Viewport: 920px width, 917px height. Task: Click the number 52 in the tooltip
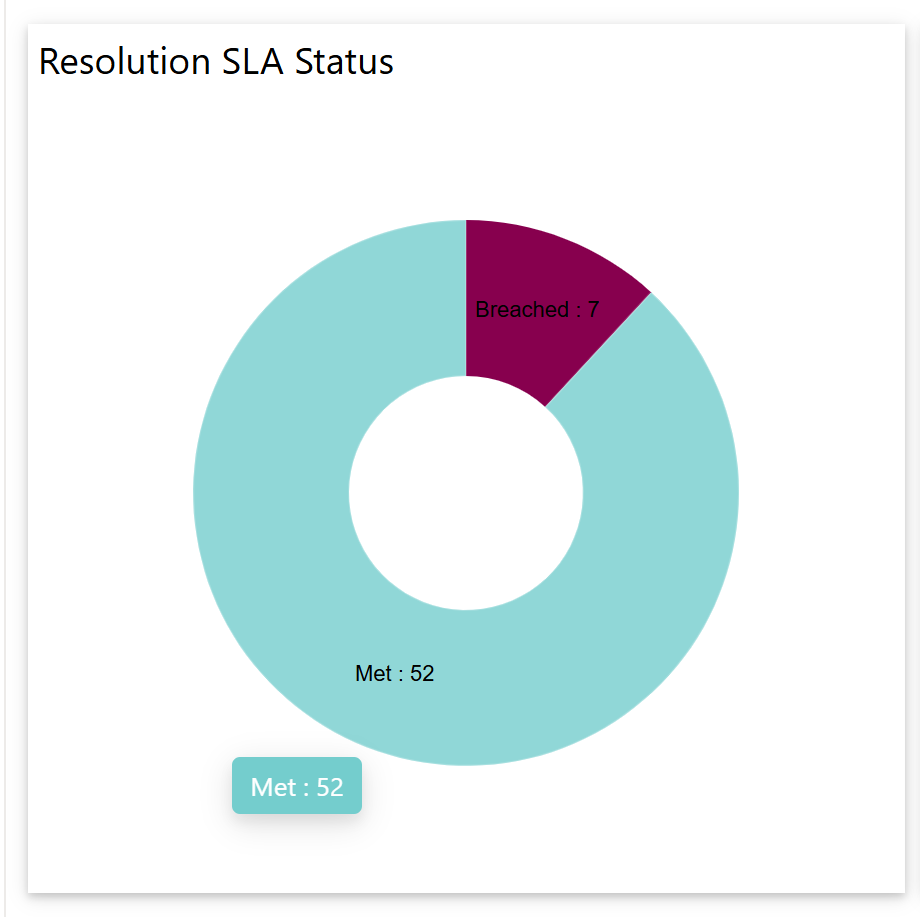click(330, 787)
